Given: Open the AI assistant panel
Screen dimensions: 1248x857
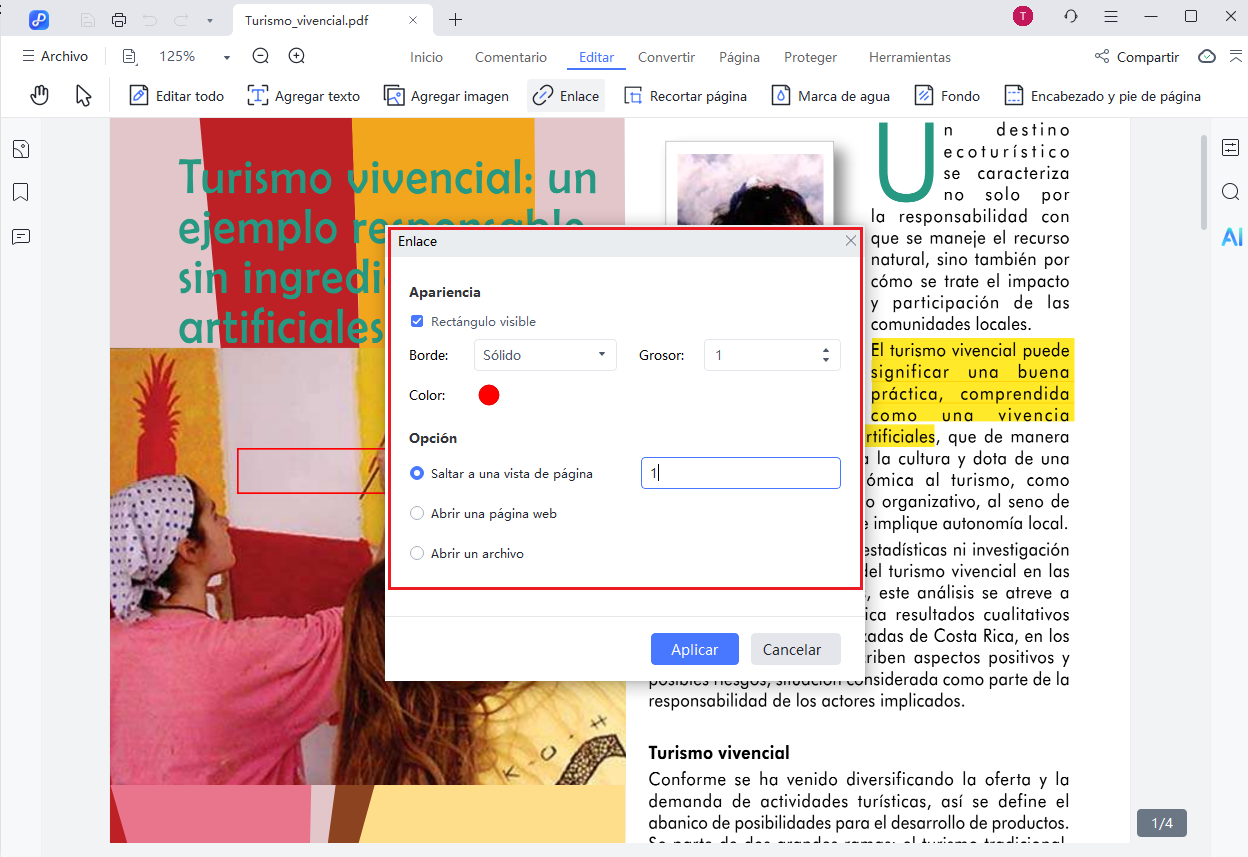Looking at the screenshot, I should click(1231, 237).
